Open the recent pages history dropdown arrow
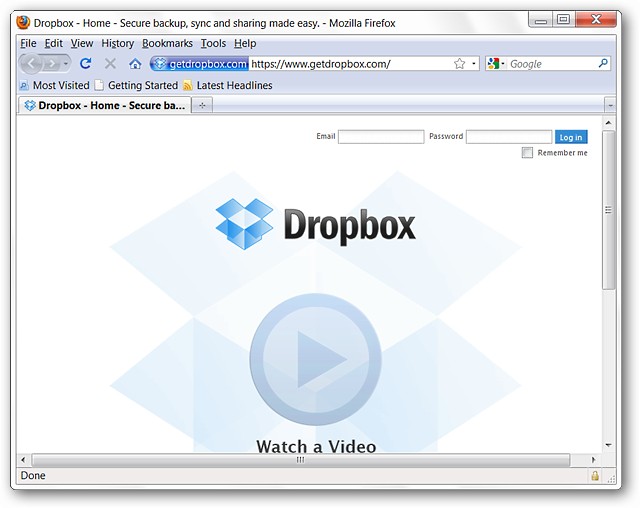This screenshot has height=508, width=640. 66,64
